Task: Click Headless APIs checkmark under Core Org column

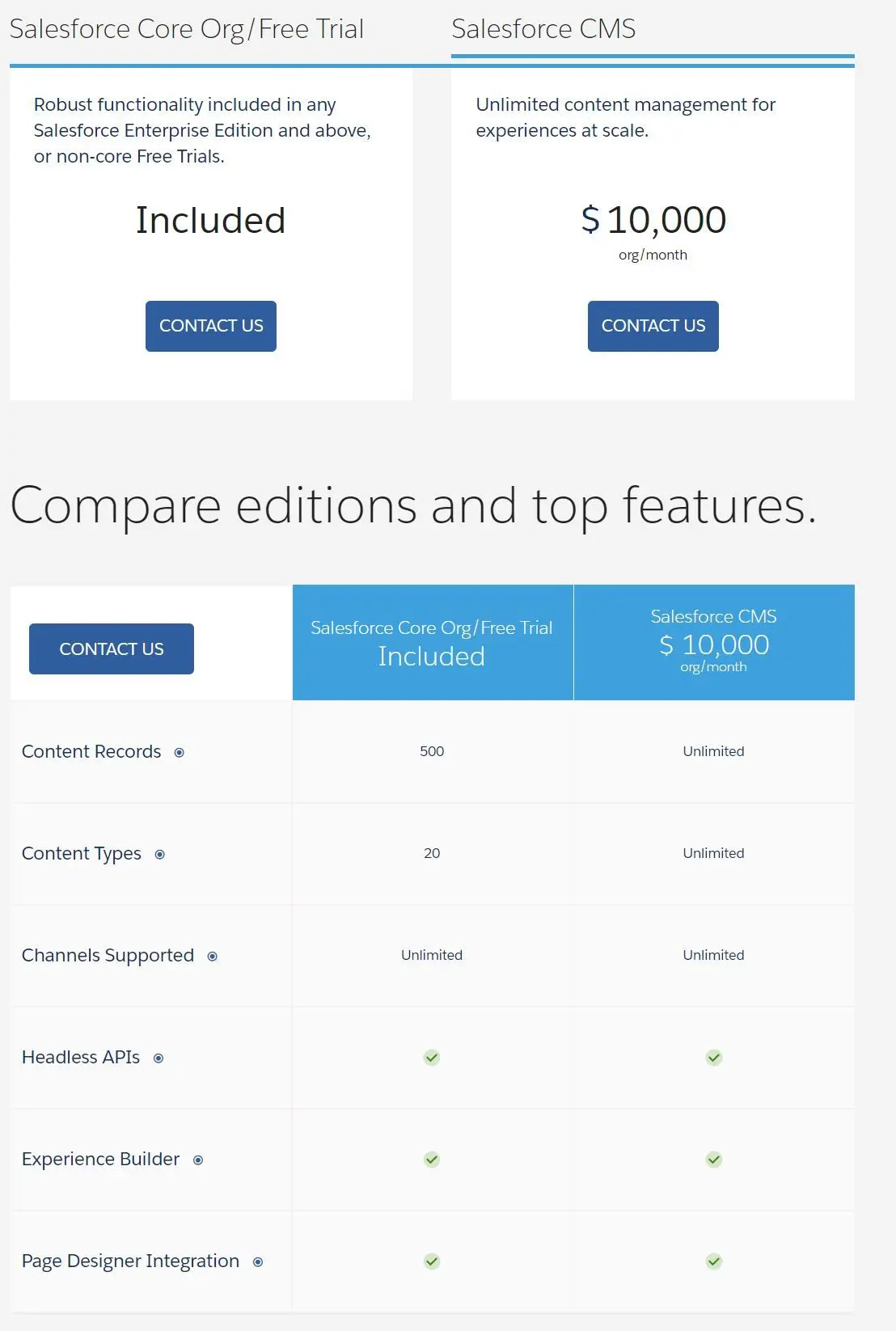Action: point(432,1058)
